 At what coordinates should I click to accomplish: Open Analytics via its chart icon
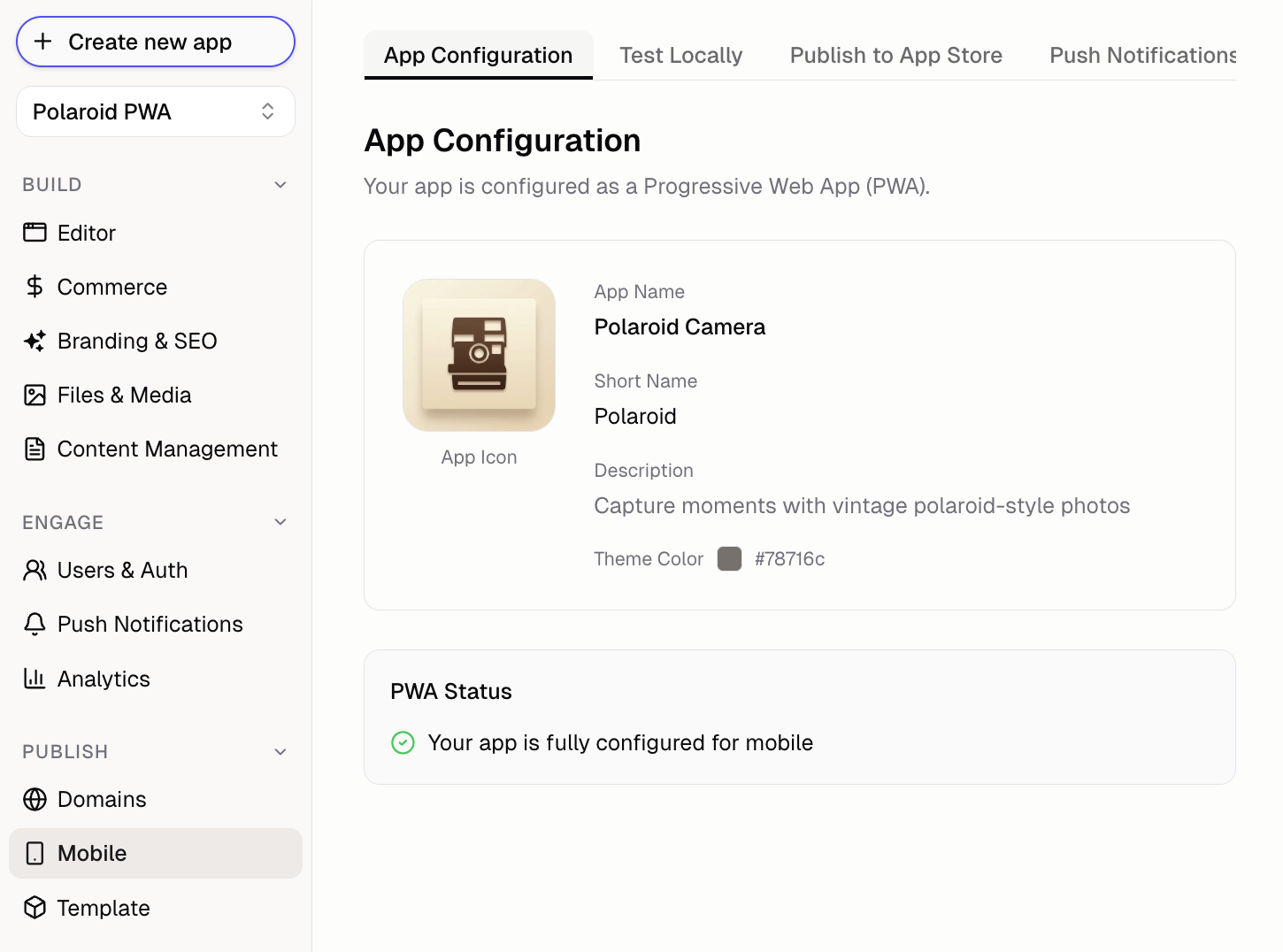(35, 679)
